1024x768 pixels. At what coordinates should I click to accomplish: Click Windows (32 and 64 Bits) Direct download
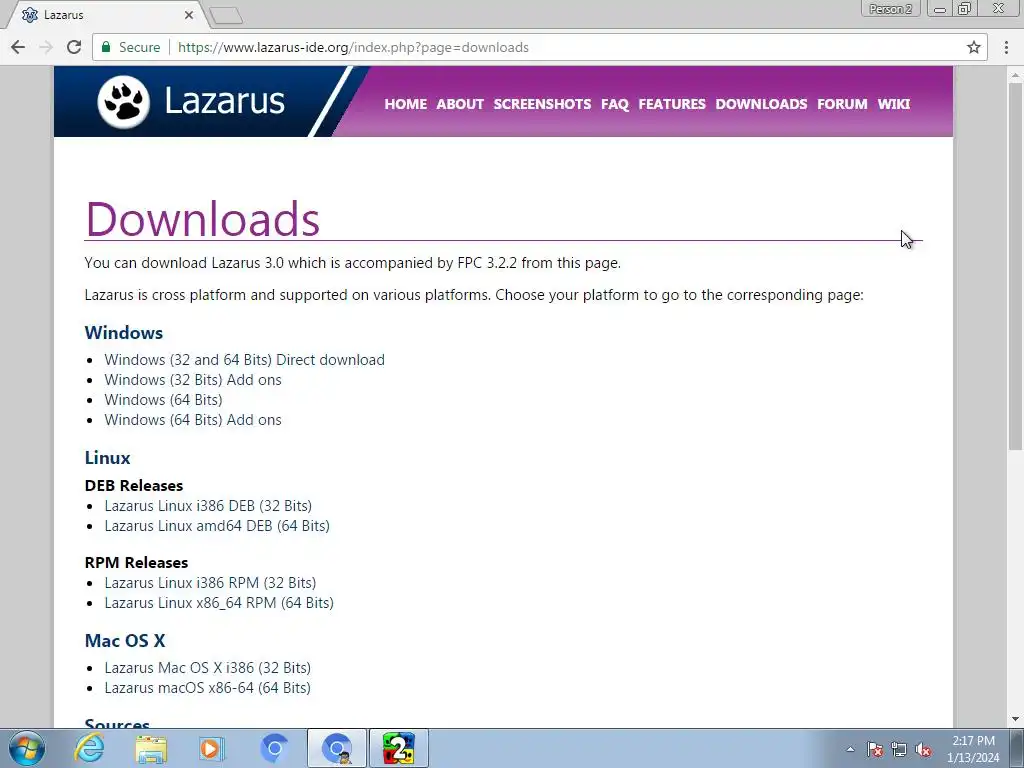244,360
